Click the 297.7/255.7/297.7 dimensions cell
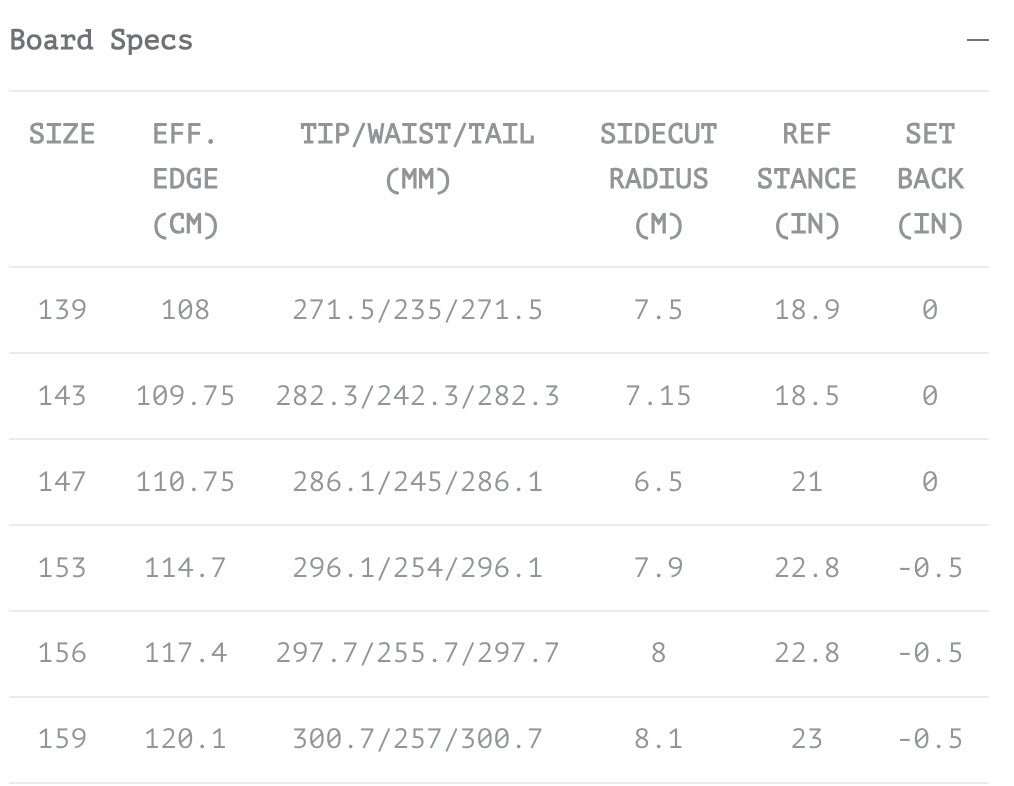1014x786 pixels. (417, 654)
